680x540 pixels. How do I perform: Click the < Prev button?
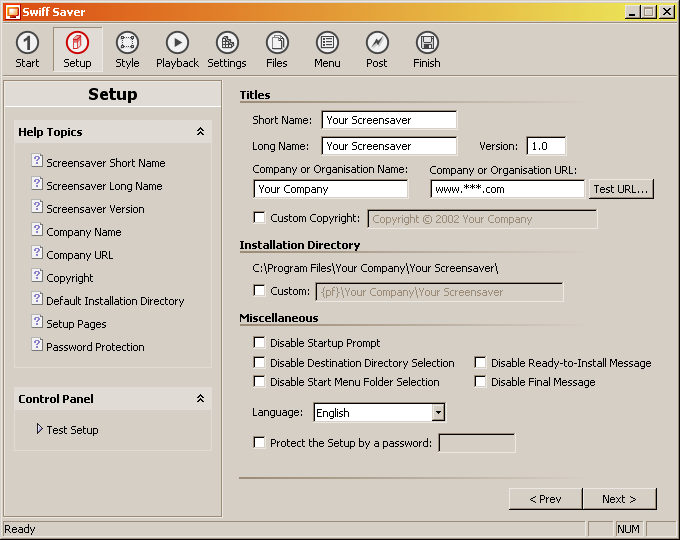click(x=546, y=499)
